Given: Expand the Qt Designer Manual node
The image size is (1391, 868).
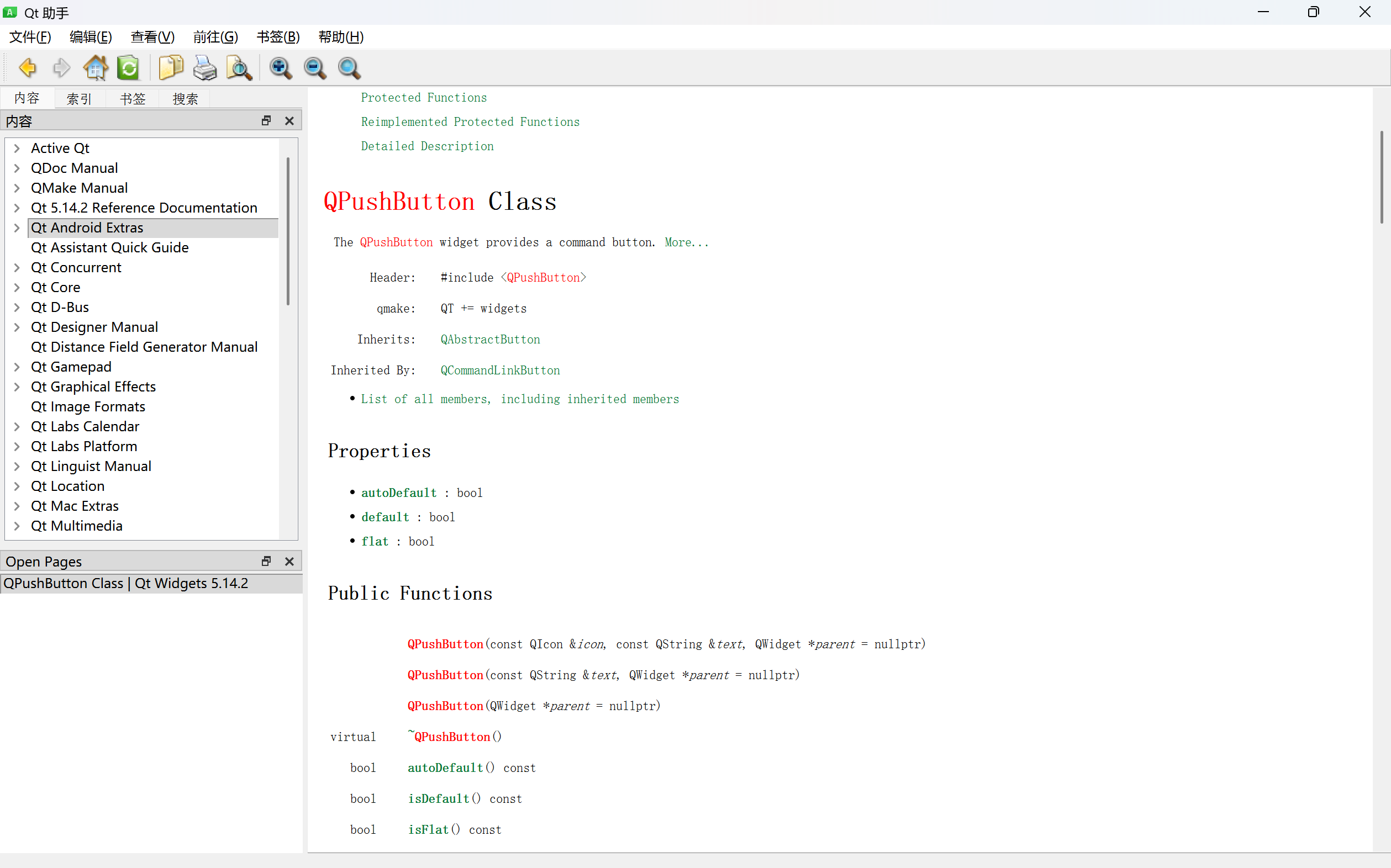Looking at the screenshot, I should pyautogui.click(x=17, y=327).
